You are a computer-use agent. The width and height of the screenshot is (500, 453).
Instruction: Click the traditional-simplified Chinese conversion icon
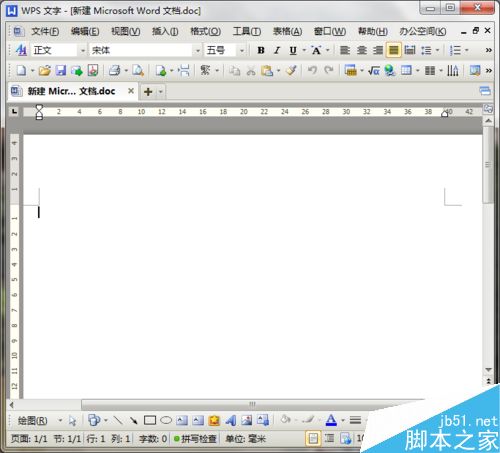[205, 70]
